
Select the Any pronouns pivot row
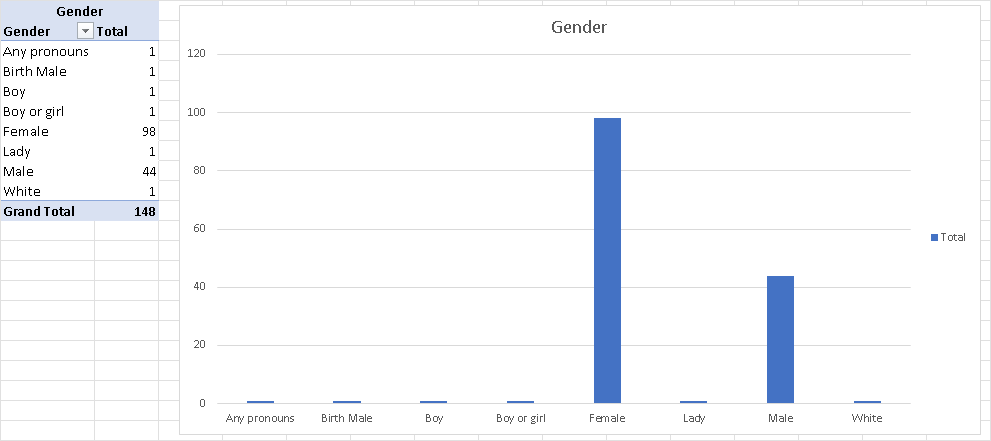point(46,51)
